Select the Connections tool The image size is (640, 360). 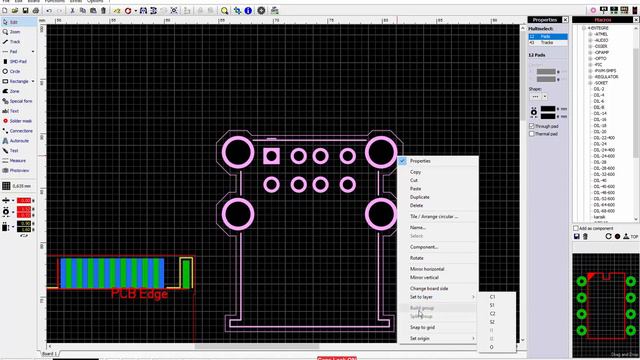18,131
